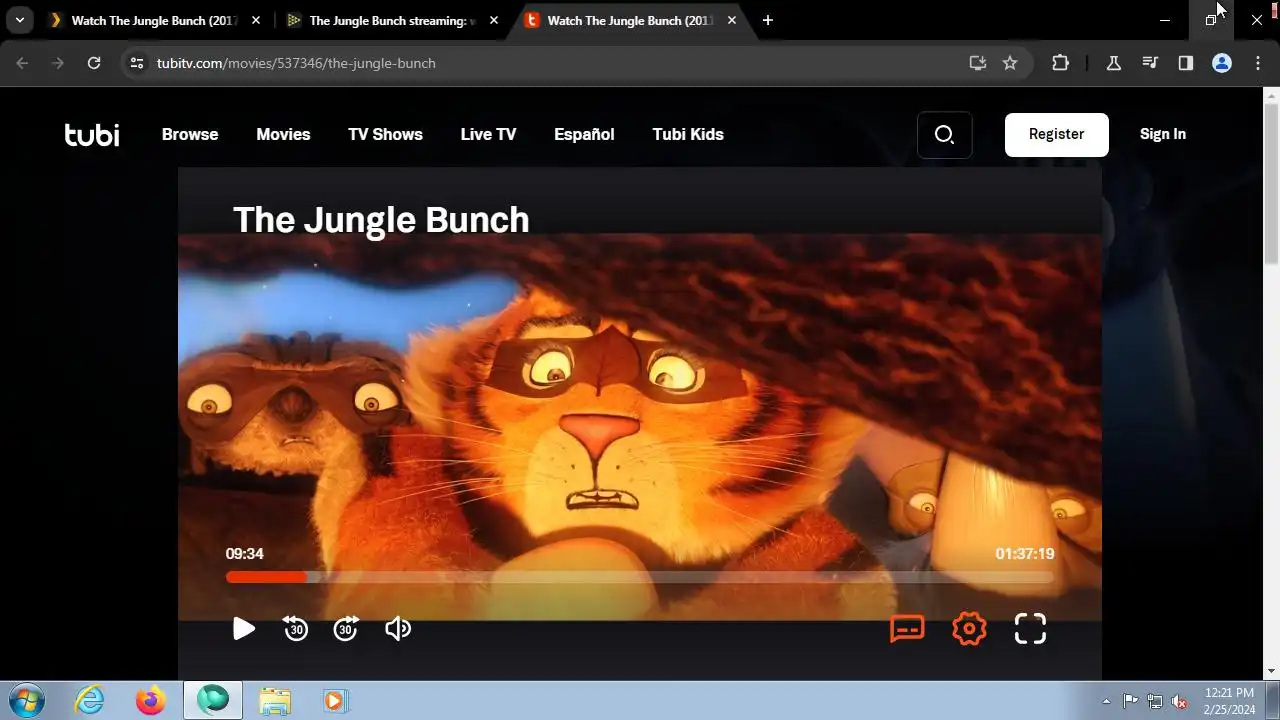The height and width of the screenshot is (720, 1280).
Task: View site information icon in address bar
Action: (x=137, y=63)
